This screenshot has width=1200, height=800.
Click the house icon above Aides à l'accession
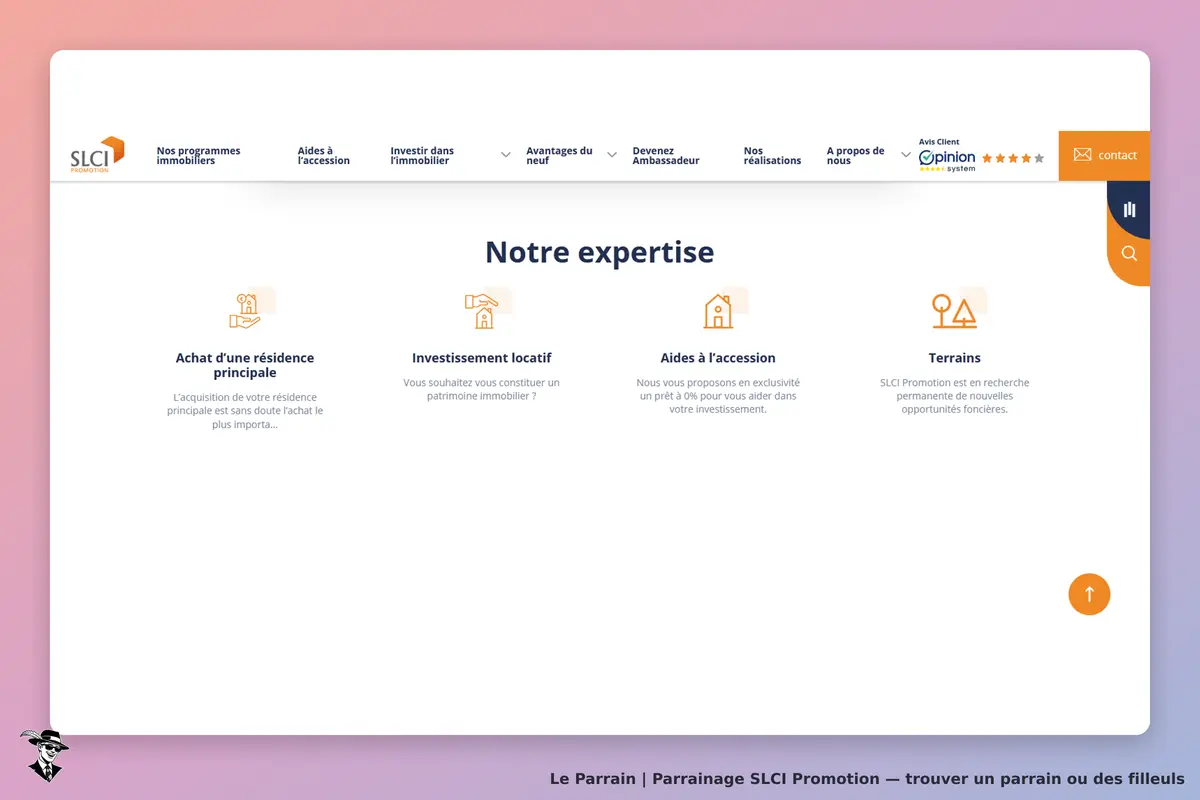coord(718,311)
